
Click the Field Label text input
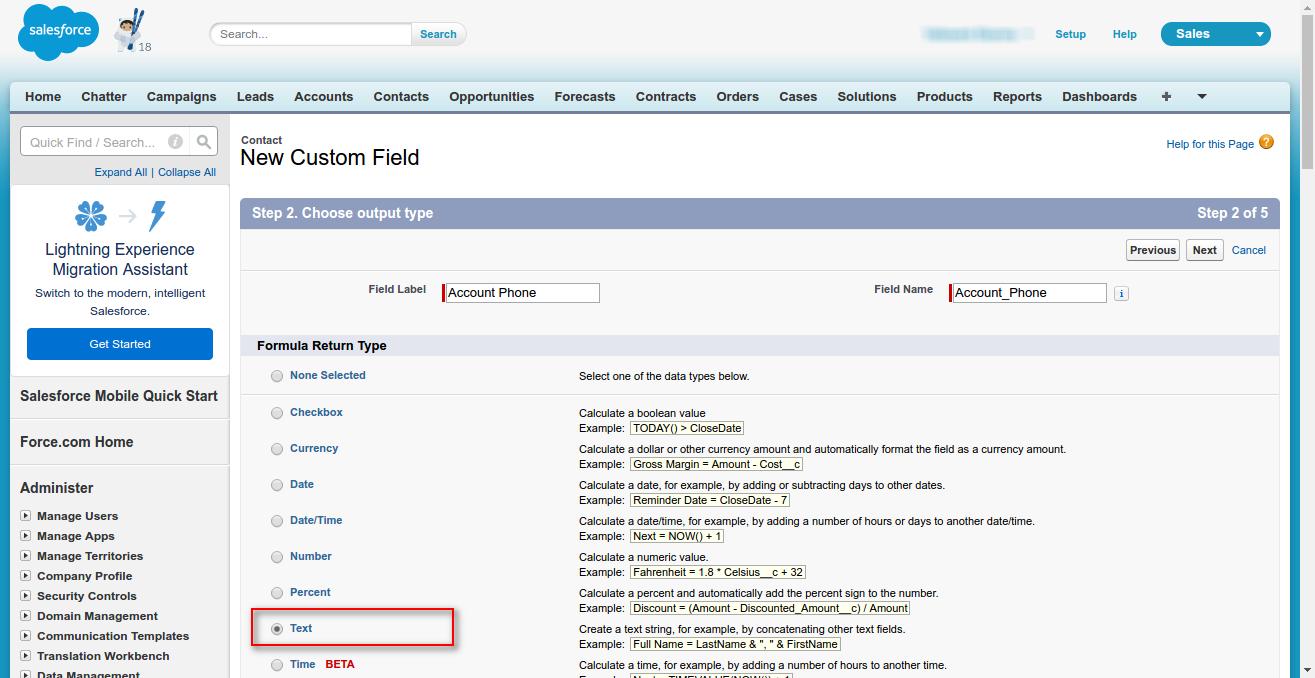point(521,293)
